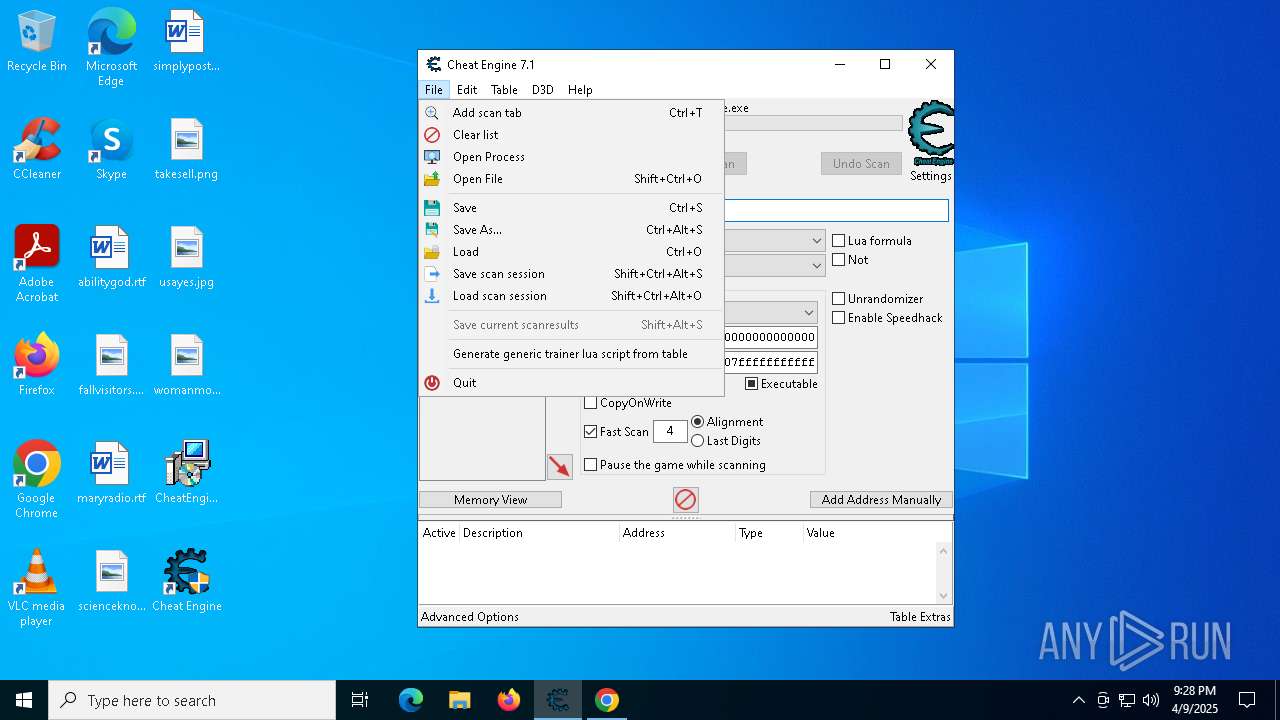Image resolution: width=1280 pixels, height=720 pixels.
Task: Click the Type here to search box
Action: (x=192, y=700)
